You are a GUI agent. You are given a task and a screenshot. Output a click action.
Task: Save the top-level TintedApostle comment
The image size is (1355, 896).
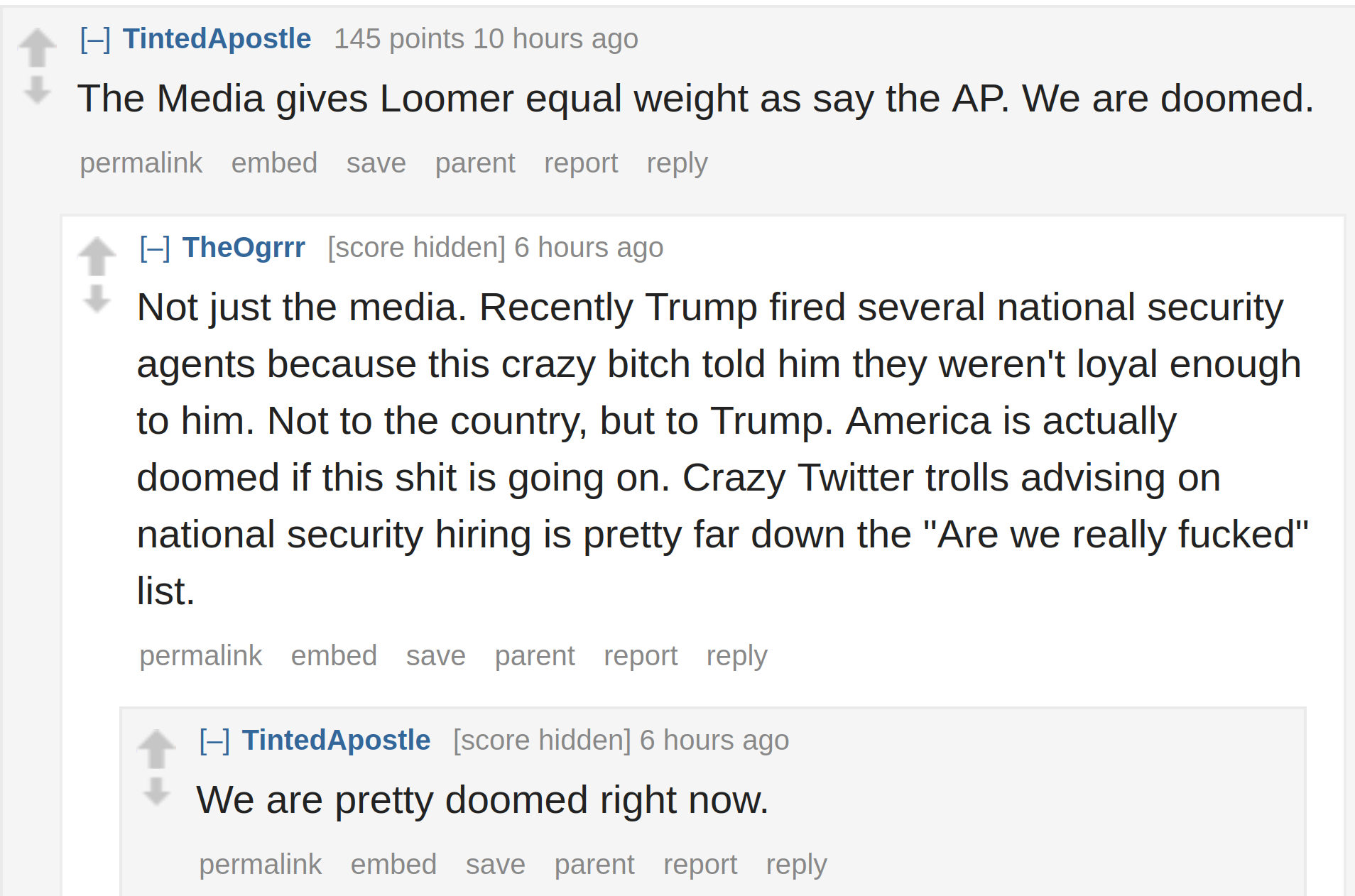(376, 163)
